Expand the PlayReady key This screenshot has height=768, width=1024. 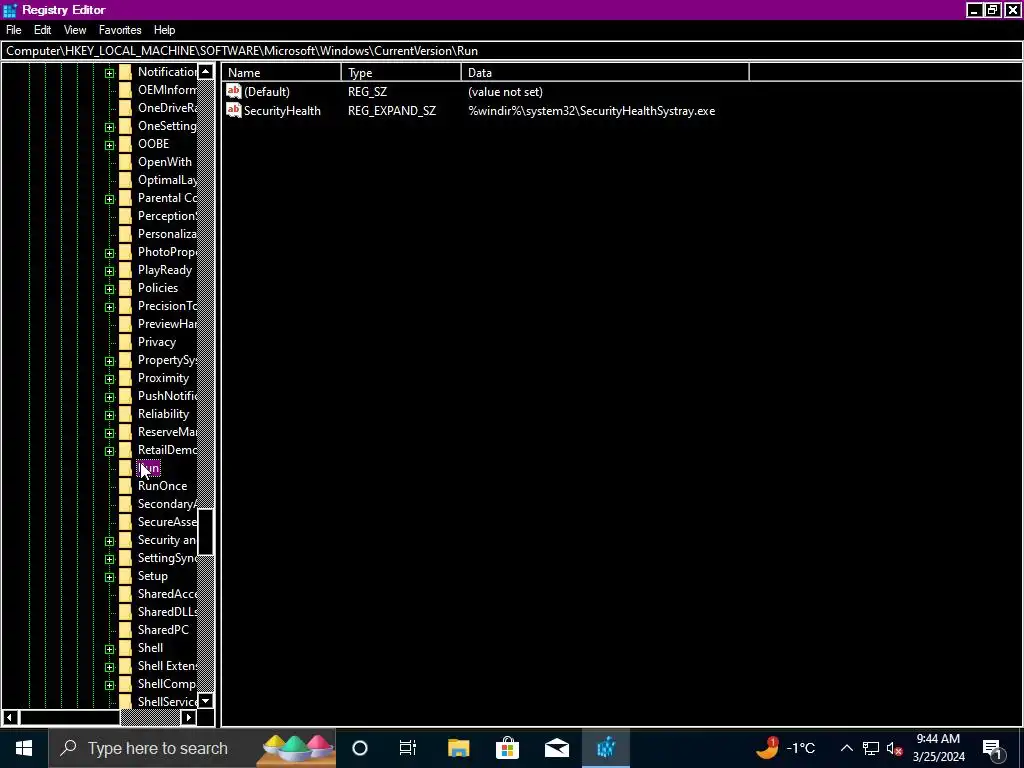click(110, 270)
